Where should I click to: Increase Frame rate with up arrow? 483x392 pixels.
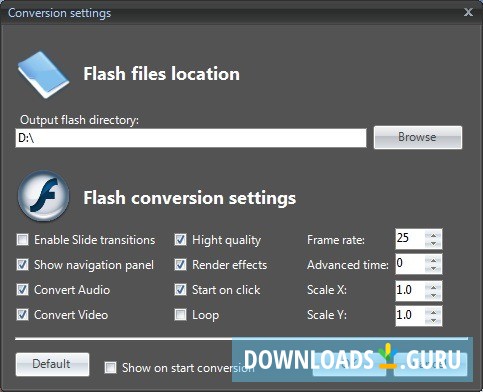click(433, 235)
